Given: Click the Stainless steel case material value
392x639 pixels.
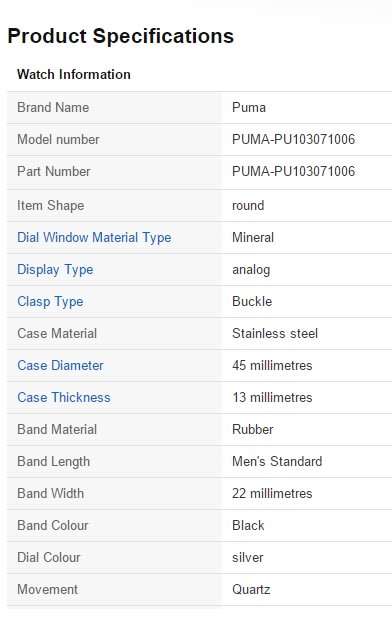Looking at the screenshot, I should point(275,333).
